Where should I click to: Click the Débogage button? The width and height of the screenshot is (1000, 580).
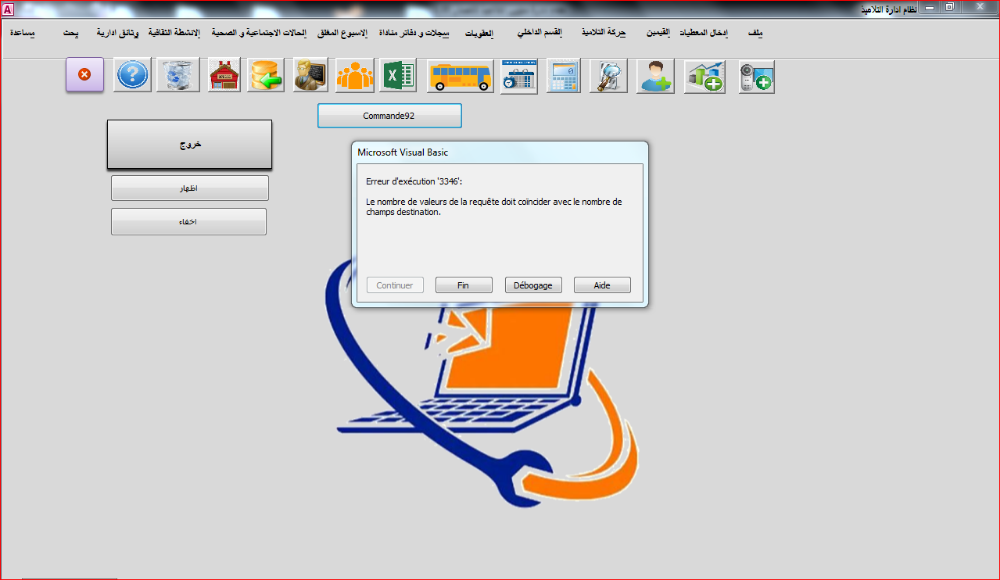(x=533, y=285)
